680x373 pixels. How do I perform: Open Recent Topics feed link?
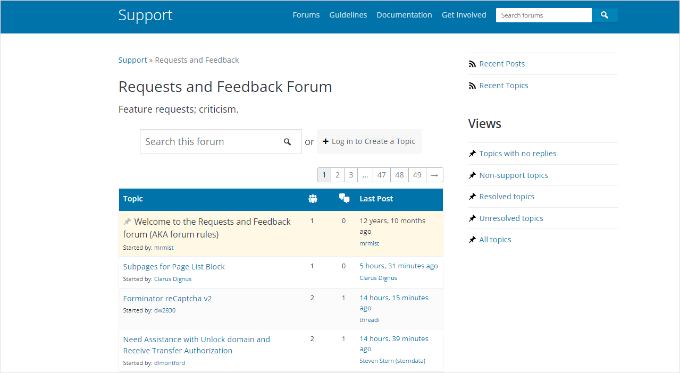(503, 85)
